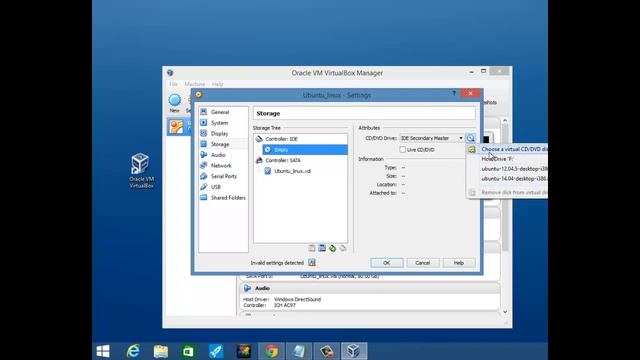Click the OK button
Viewport: 640px width, 360px height.
(x=387, y=263)
